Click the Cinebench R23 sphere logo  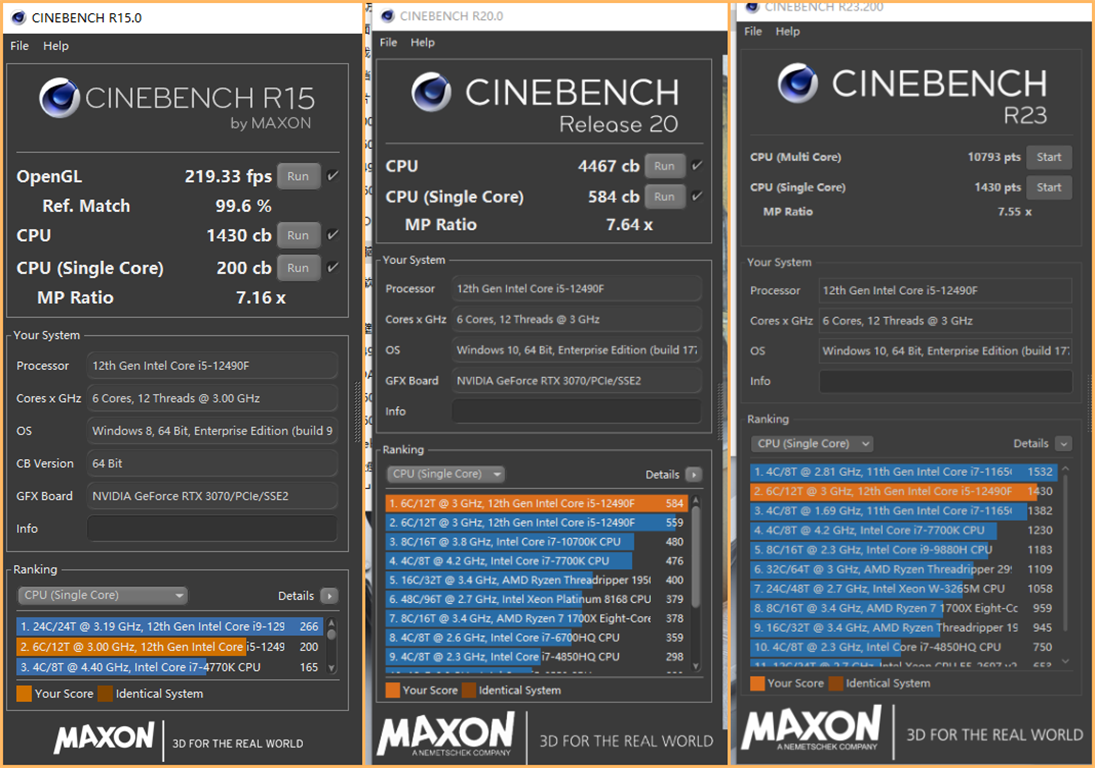[x=798, y=82]
